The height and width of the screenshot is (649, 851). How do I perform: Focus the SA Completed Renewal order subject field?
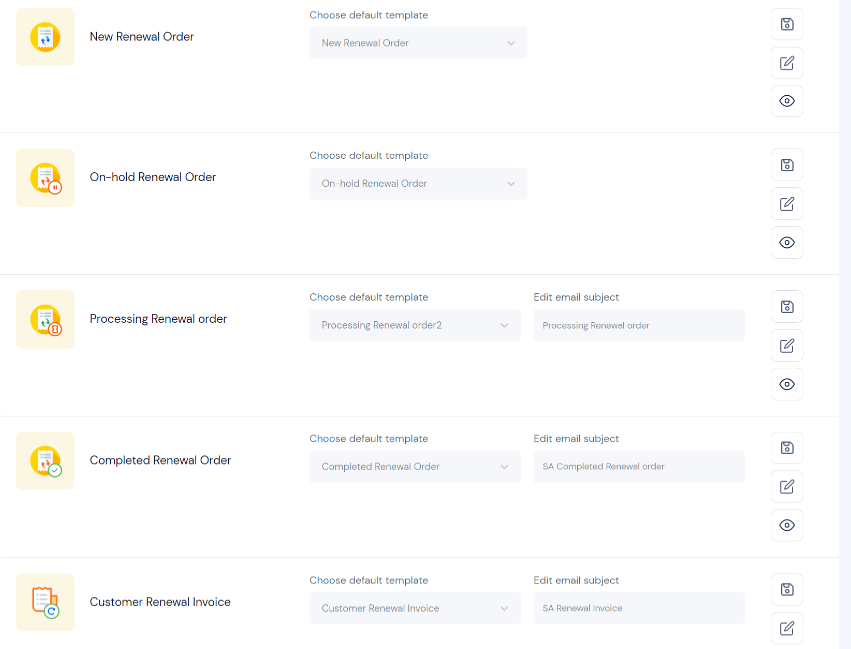(x=639, y=467)
